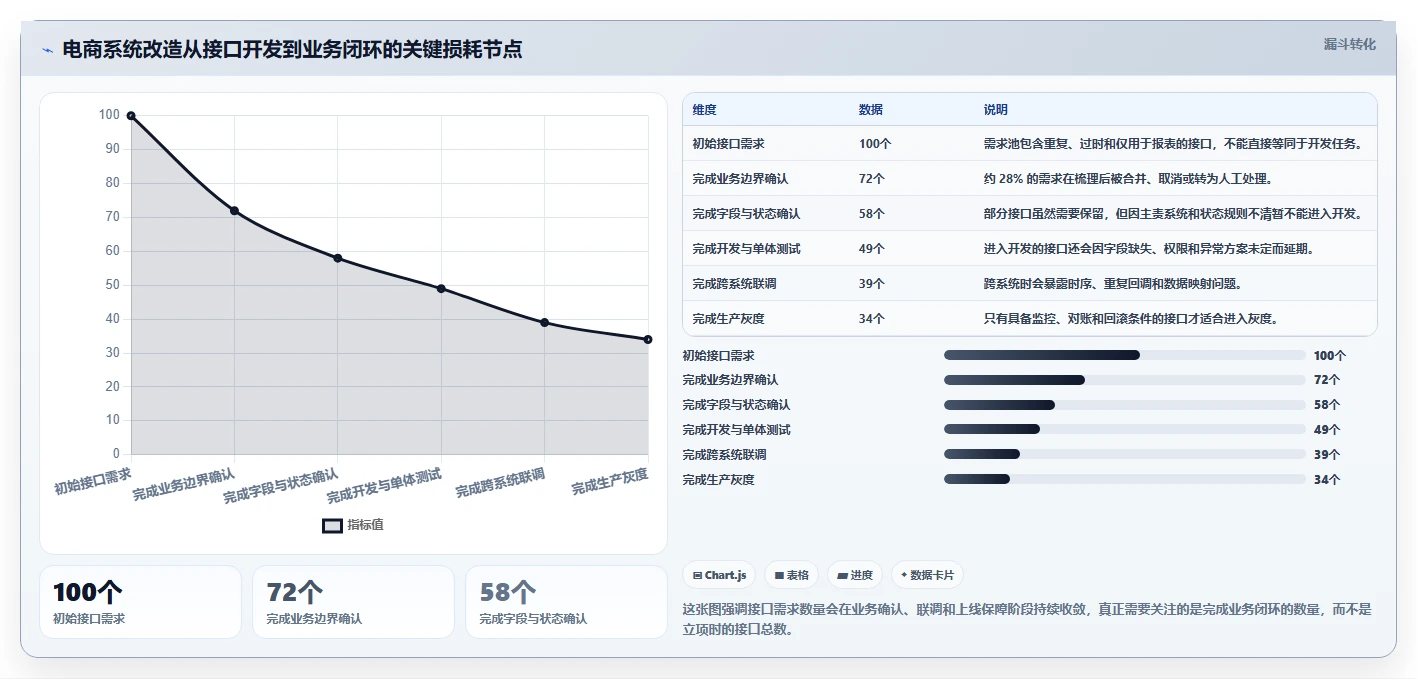Click the 完成生产灰度 progress bar
Image resolution: width=1417 pixels, height=679 pixels.
click(x=1125, y=480)
